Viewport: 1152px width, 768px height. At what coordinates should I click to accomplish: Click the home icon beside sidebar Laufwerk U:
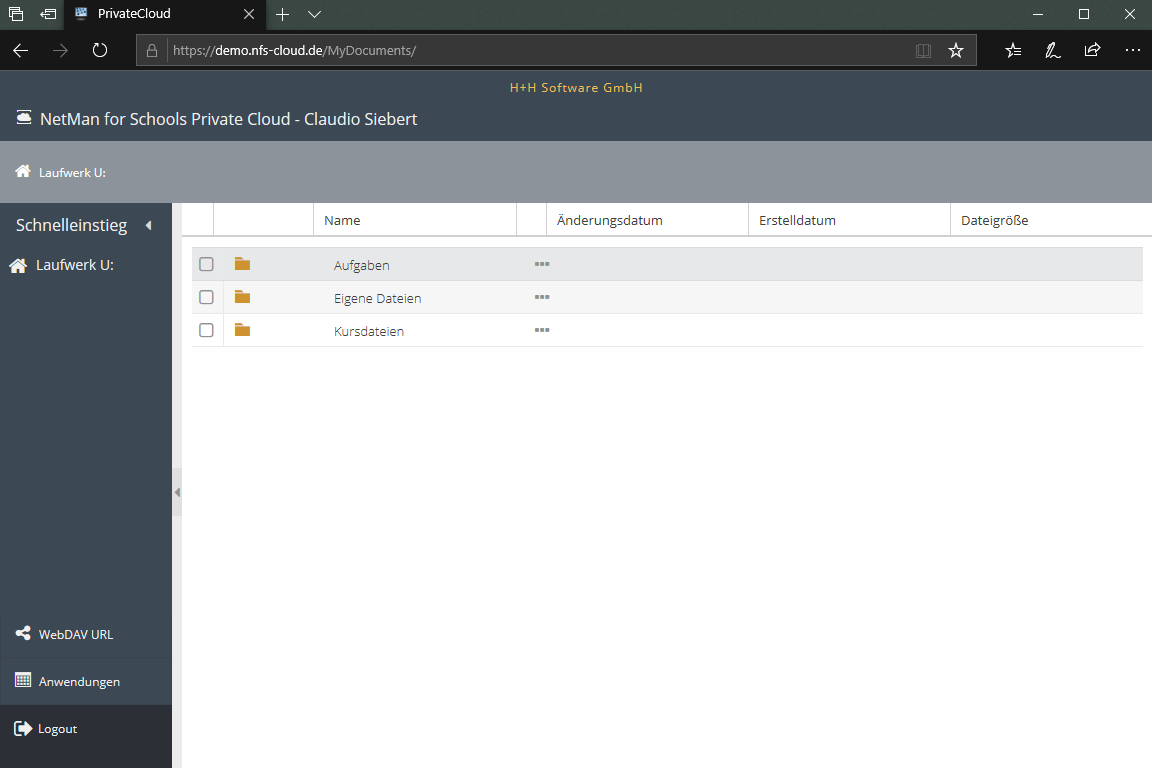[18, 265]
